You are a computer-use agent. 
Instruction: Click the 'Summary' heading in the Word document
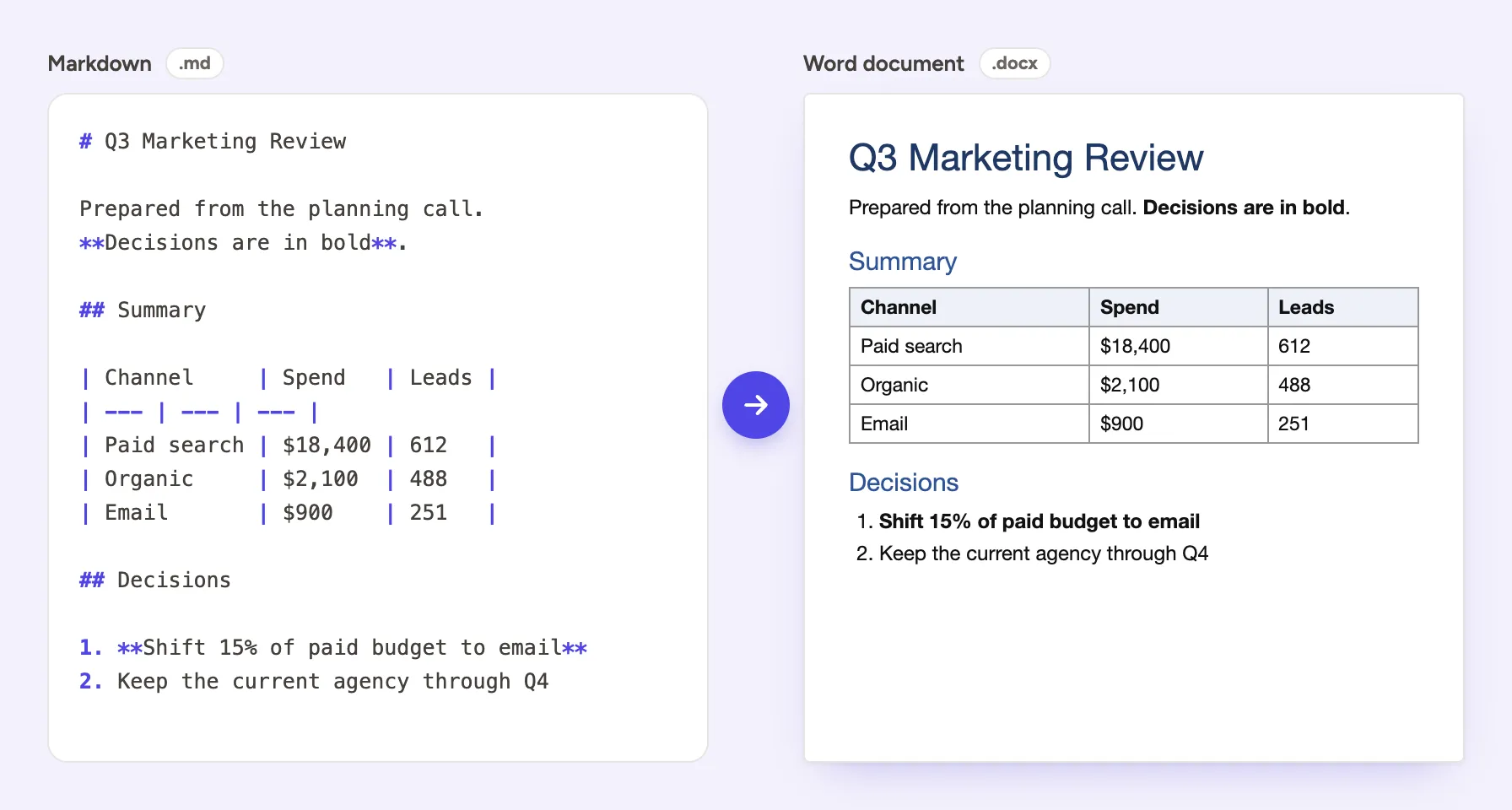[903, 262]
